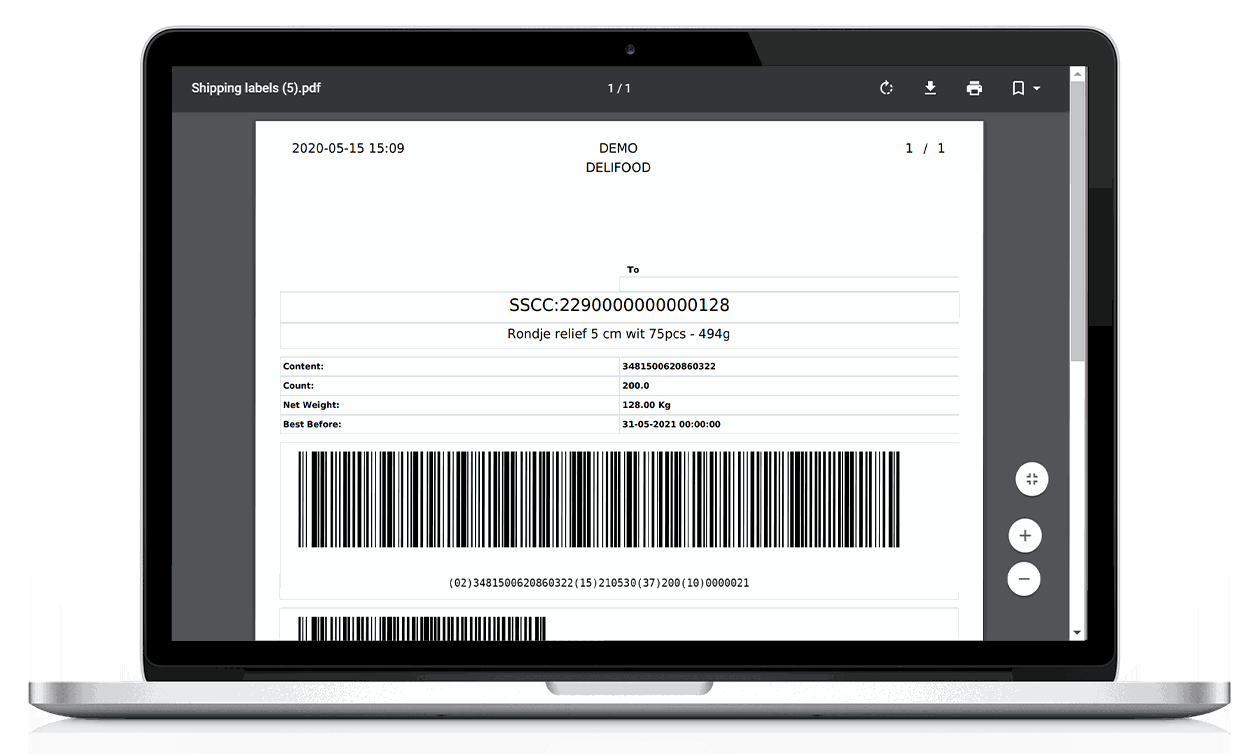Click the scrollbar up arrow
The width and height of the screenshot is (1260, 756).
(x=1077, y=74)
